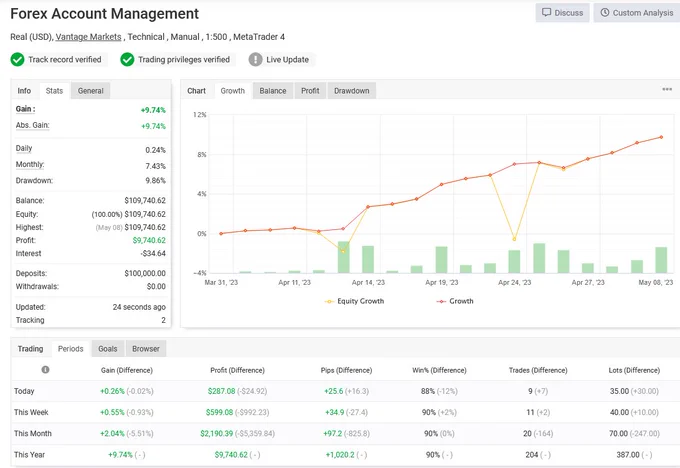
Task: Click the Live Update exclamation icon
Action: coord(255,59)
